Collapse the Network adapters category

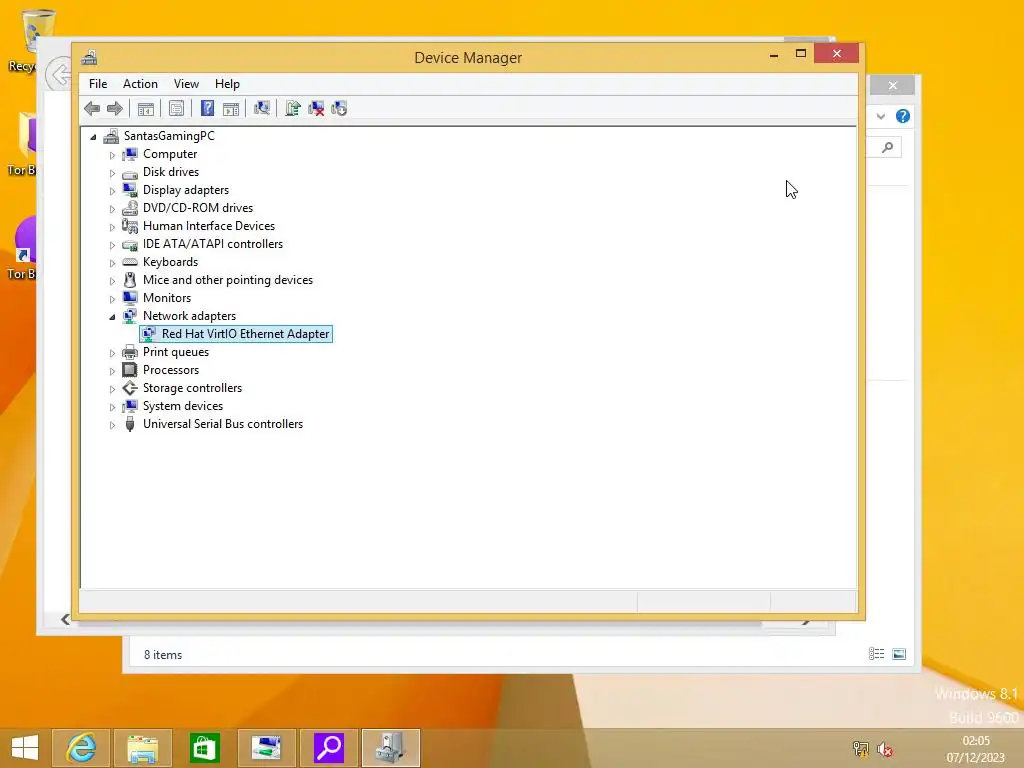(112, 317)
